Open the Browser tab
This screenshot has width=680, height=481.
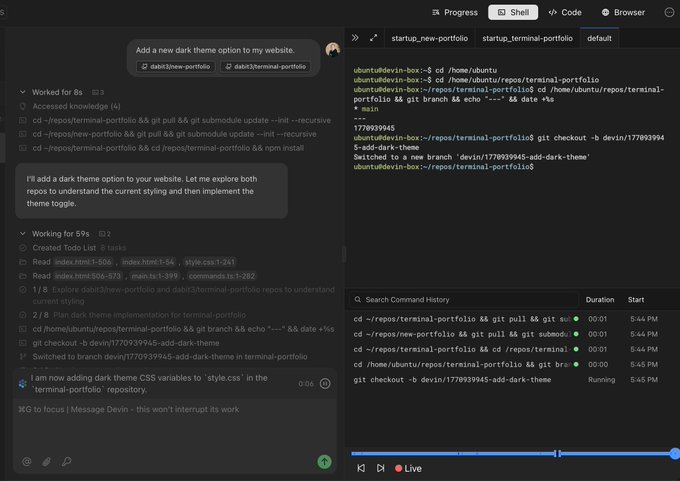pyautogui.click(x=623, y=12)
